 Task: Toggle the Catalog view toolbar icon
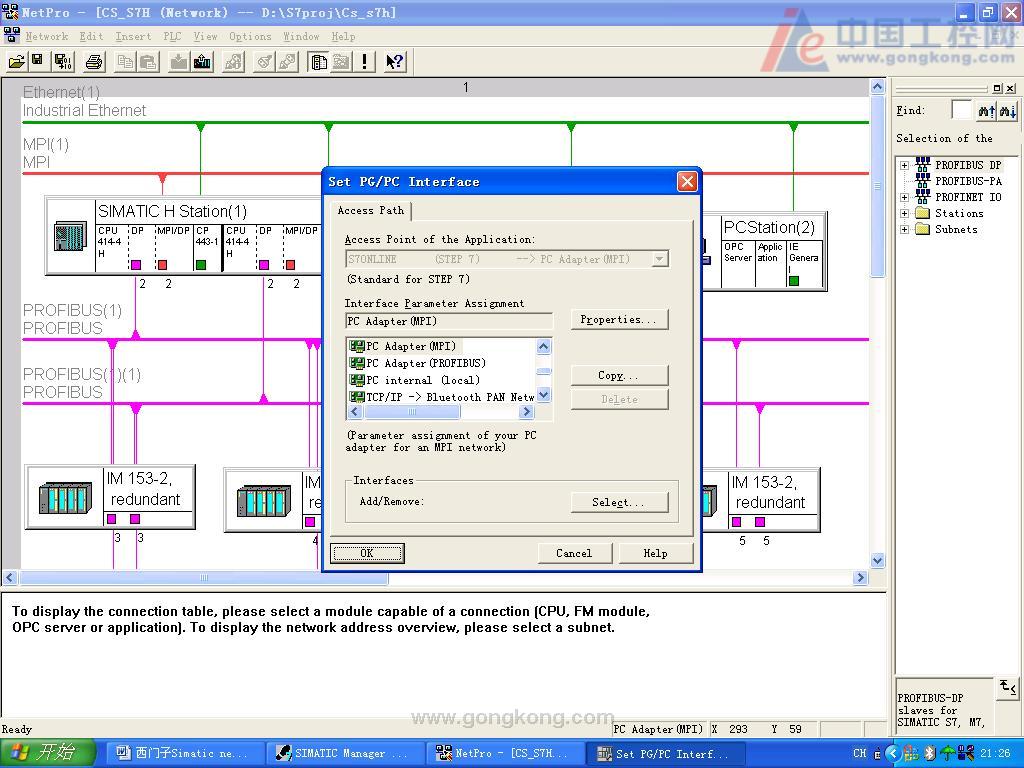tap(318, 61)
